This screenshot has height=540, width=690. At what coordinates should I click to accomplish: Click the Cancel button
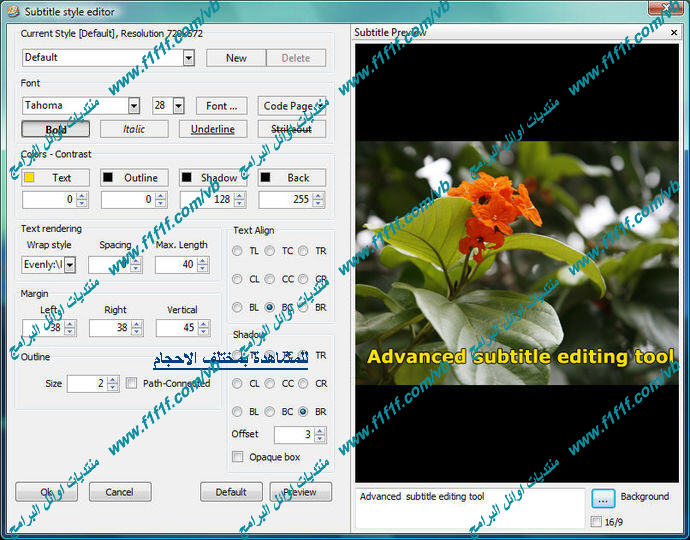click(119, 492)
